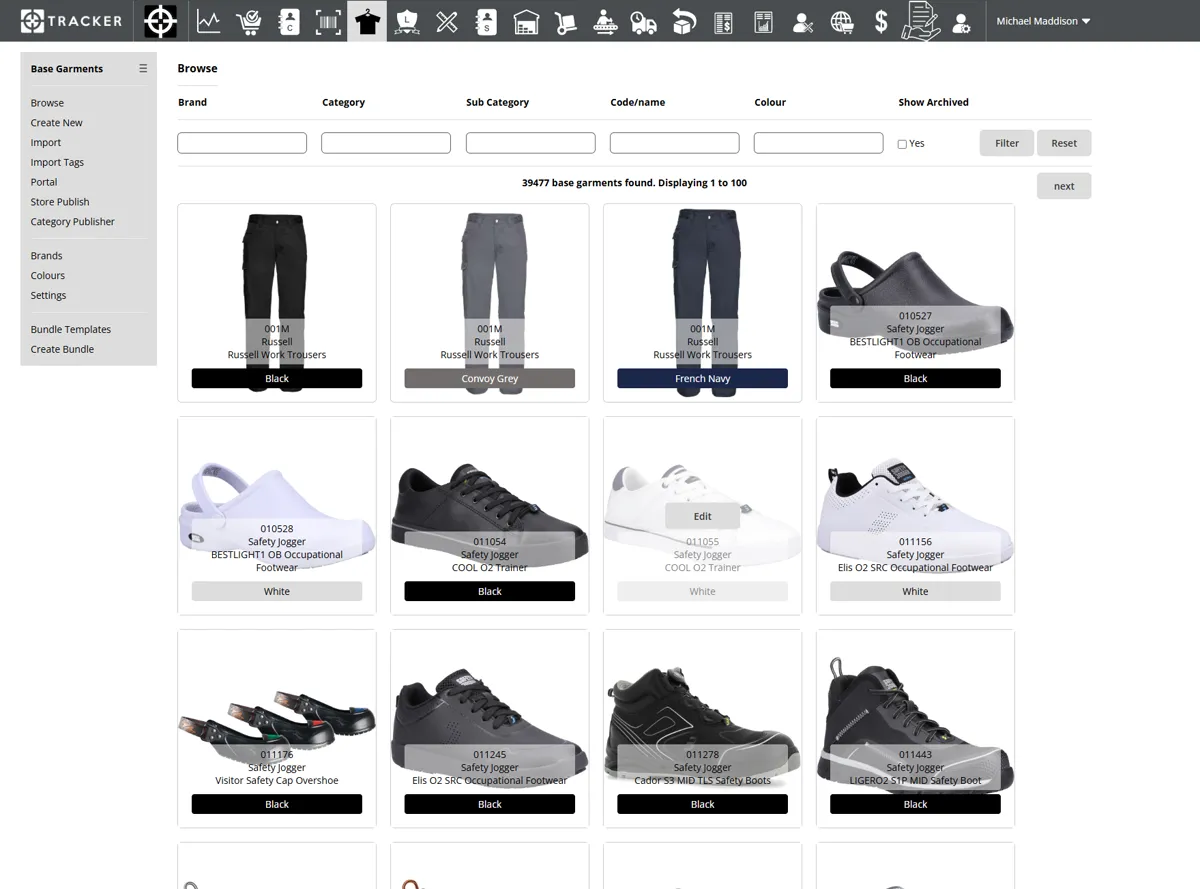This screenshot has width=1200, height=889.
Task: Open the user settings gear icon
Action: (x=961, y=22)
